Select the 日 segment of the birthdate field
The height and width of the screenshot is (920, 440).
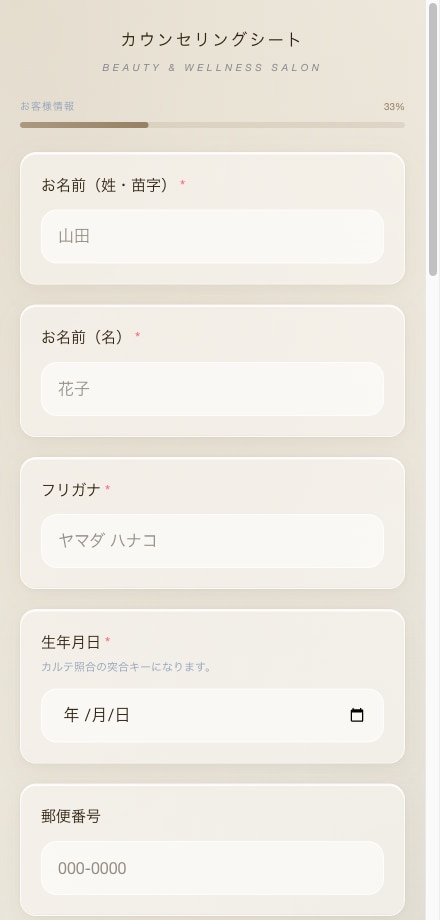121,715
